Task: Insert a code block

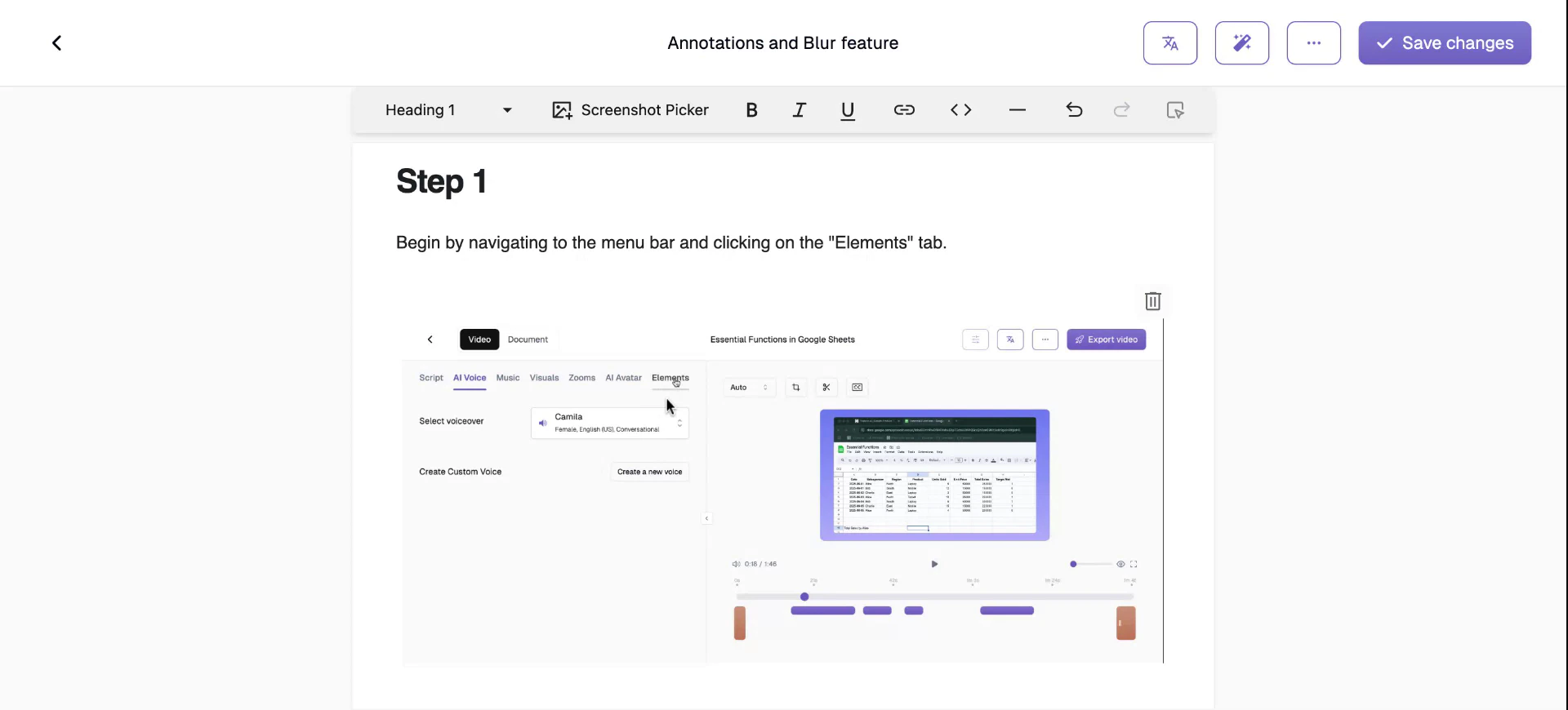Action: click(961, 110)
